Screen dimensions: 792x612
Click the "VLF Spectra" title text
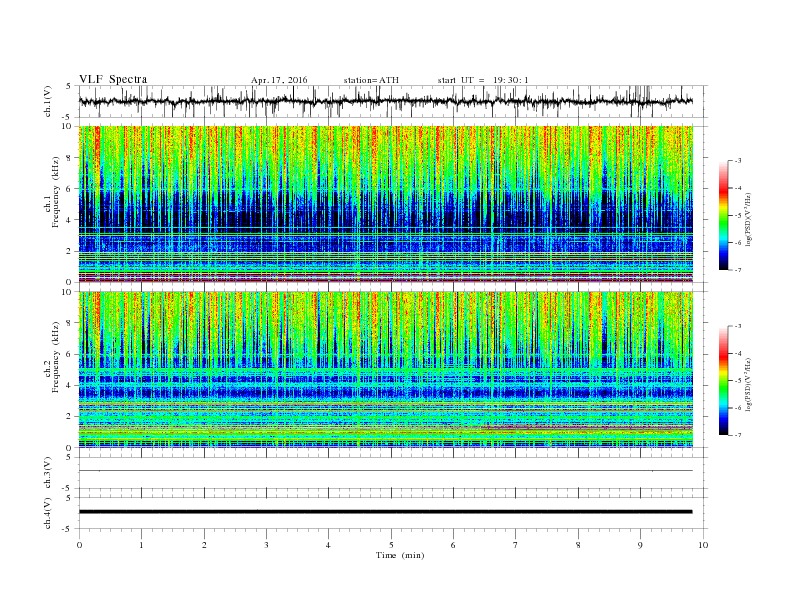point(113,79)
